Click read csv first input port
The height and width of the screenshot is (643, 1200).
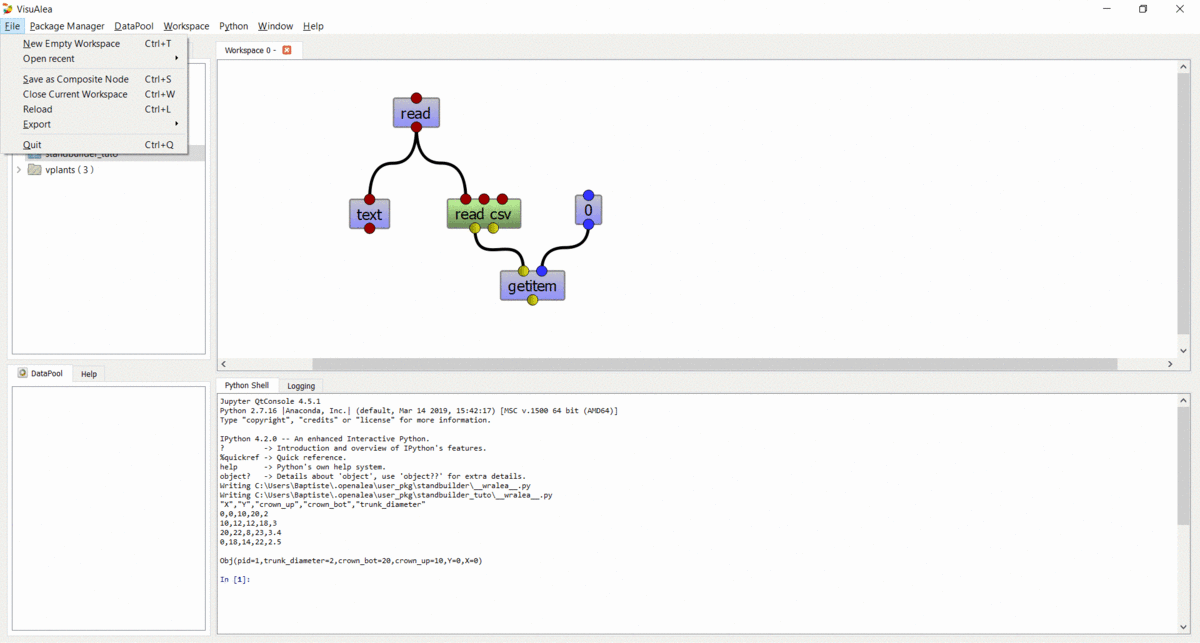point(466,199)
